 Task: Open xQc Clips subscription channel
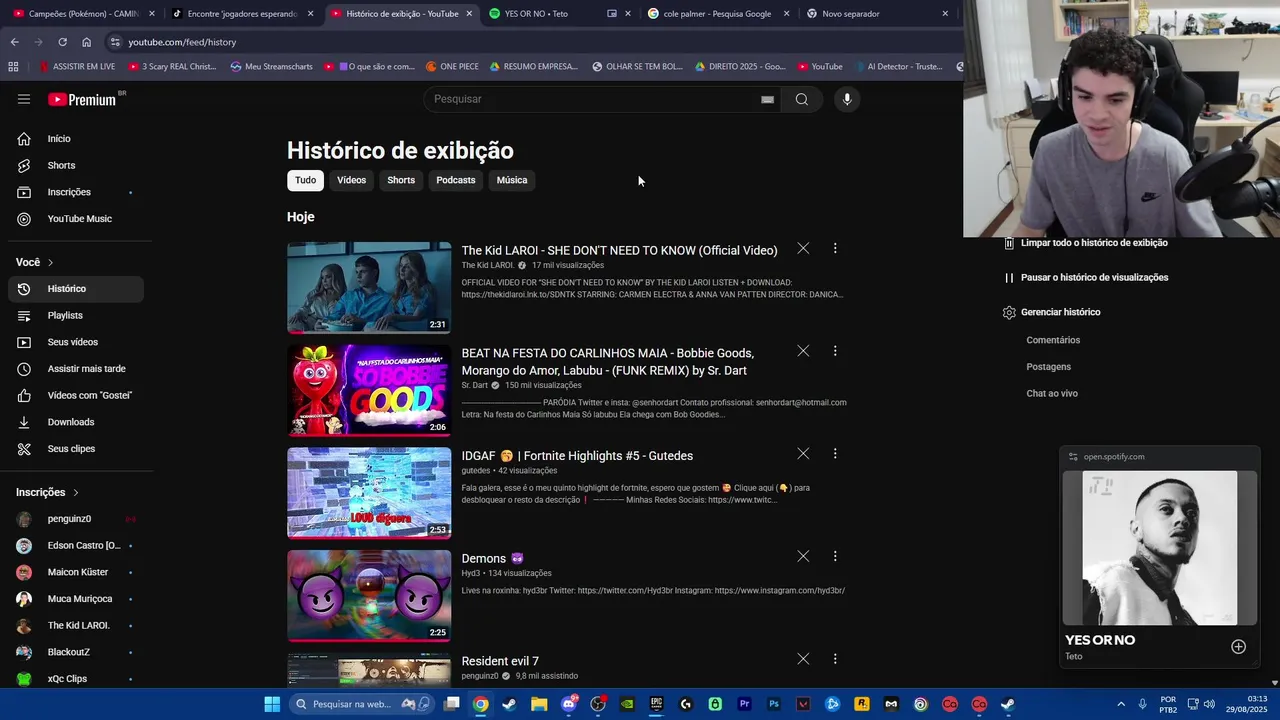coord(76,679)
